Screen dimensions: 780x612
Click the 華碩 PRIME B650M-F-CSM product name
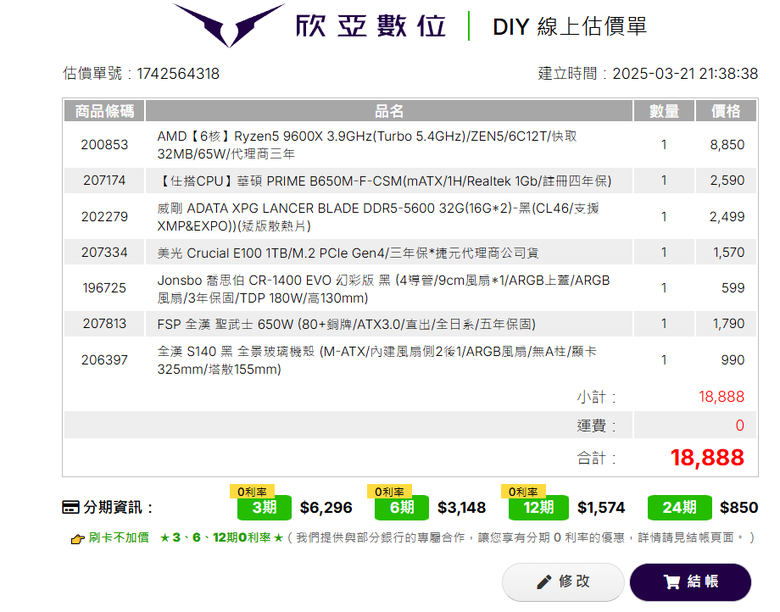[x=384, y=181]
